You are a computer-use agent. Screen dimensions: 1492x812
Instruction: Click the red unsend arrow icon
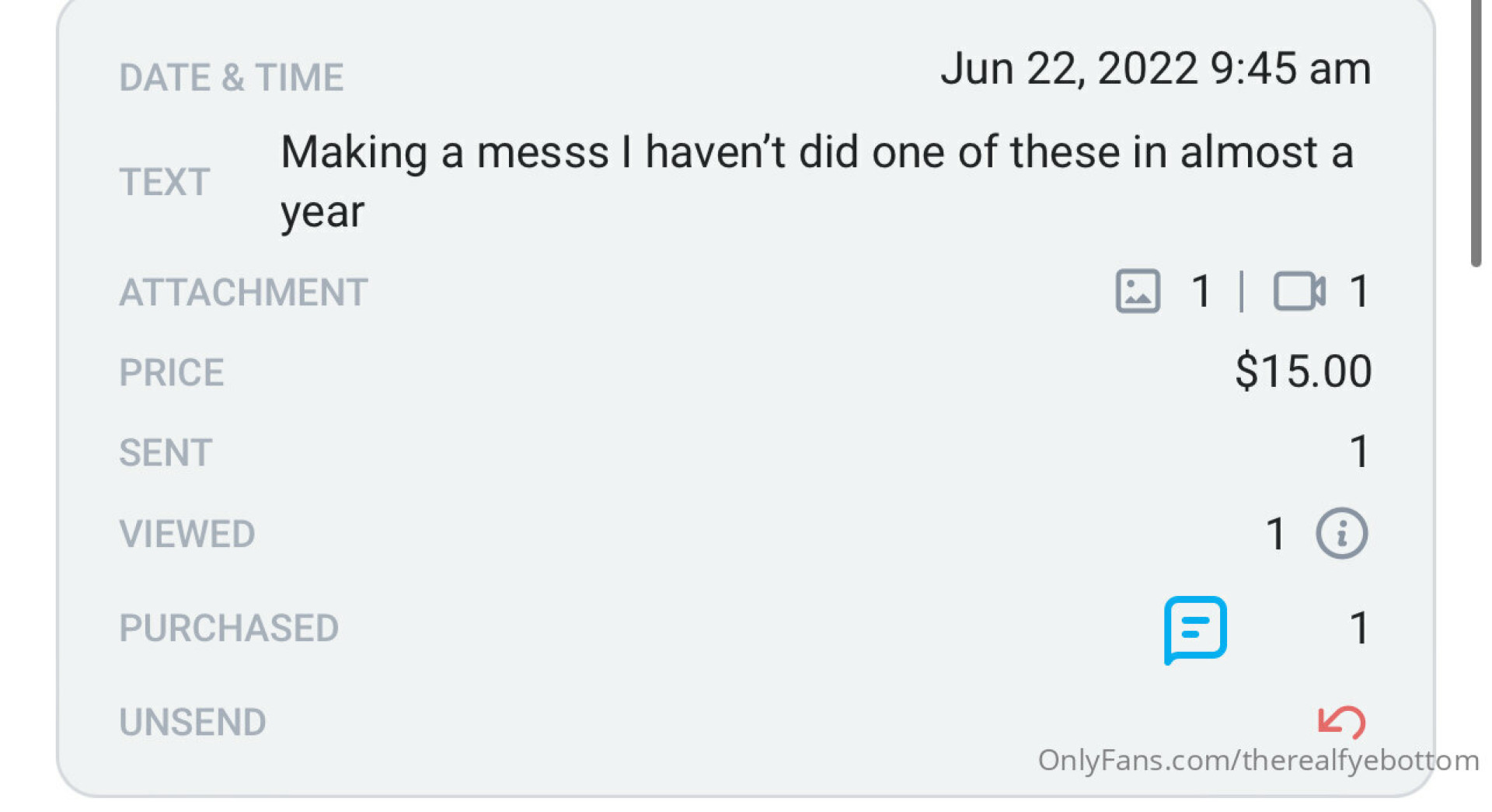pos(1341,722)
